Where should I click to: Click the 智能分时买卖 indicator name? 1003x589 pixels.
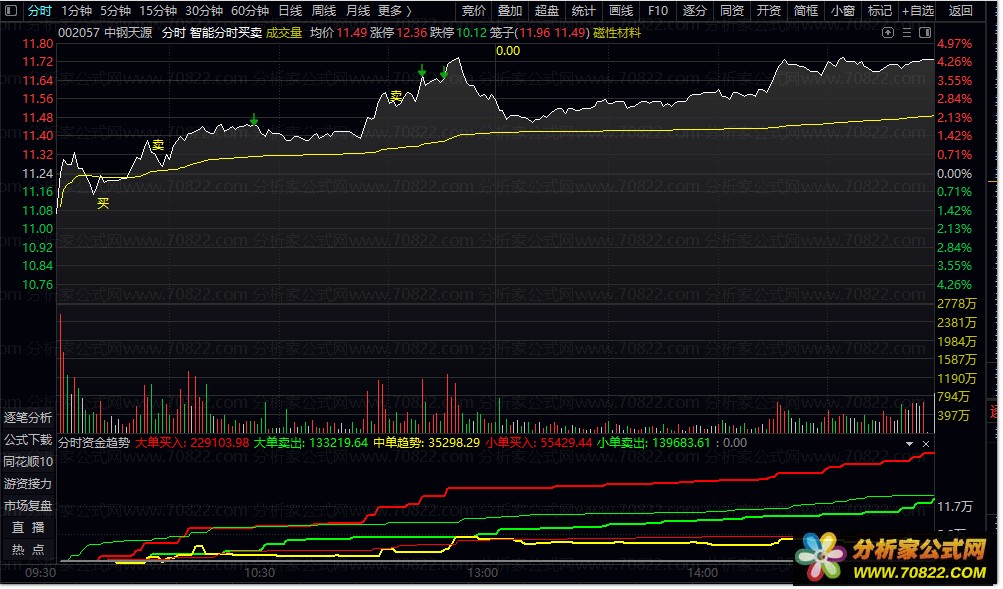pyautogui.click(x=226, y=33)
